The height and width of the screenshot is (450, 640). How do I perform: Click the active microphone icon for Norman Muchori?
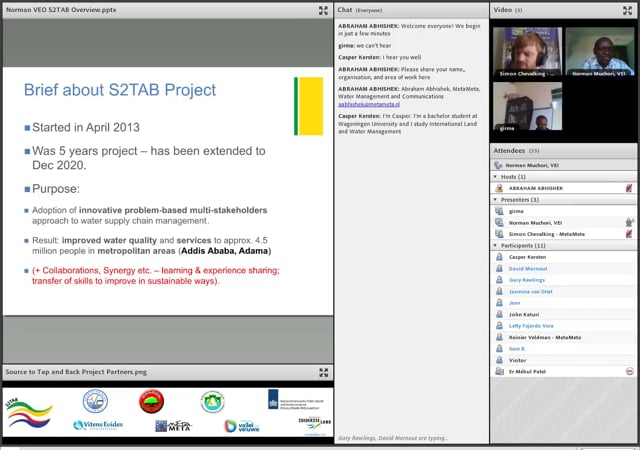(x=629, y=223)
